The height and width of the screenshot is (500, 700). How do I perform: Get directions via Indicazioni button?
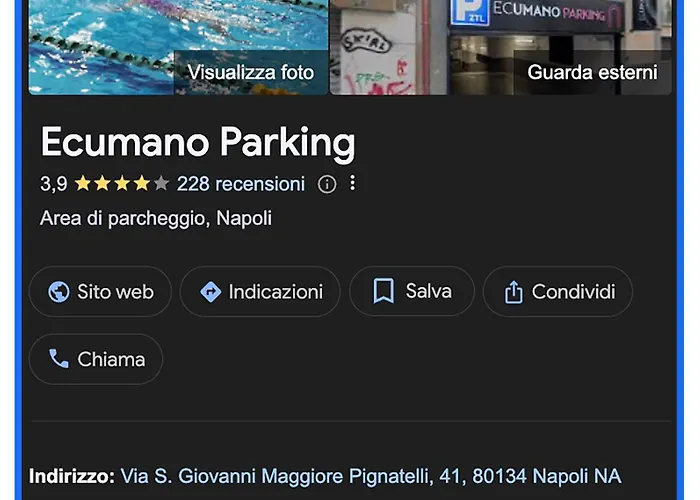(260, 292)
